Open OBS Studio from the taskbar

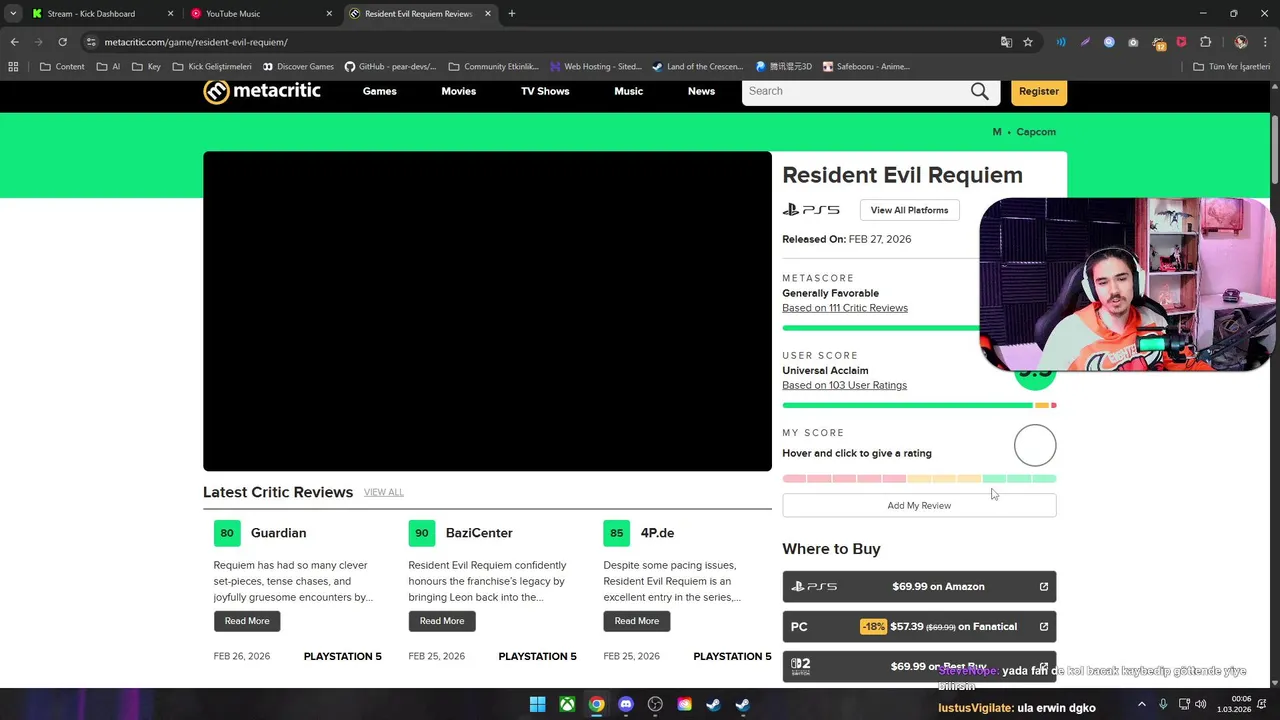[x=655, y=704]
